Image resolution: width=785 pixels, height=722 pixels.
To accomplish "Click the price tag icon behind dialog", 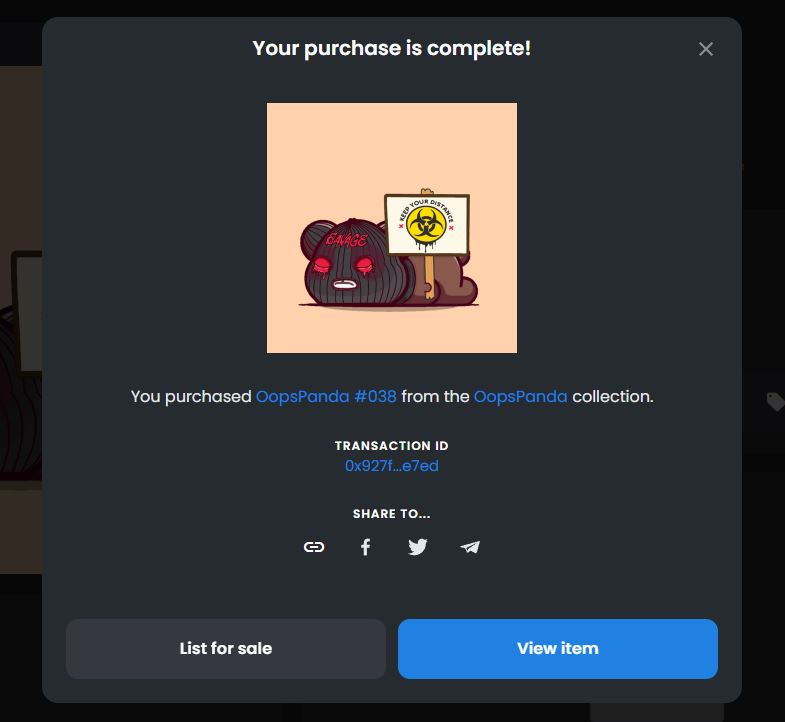I will tap(775, 401).
